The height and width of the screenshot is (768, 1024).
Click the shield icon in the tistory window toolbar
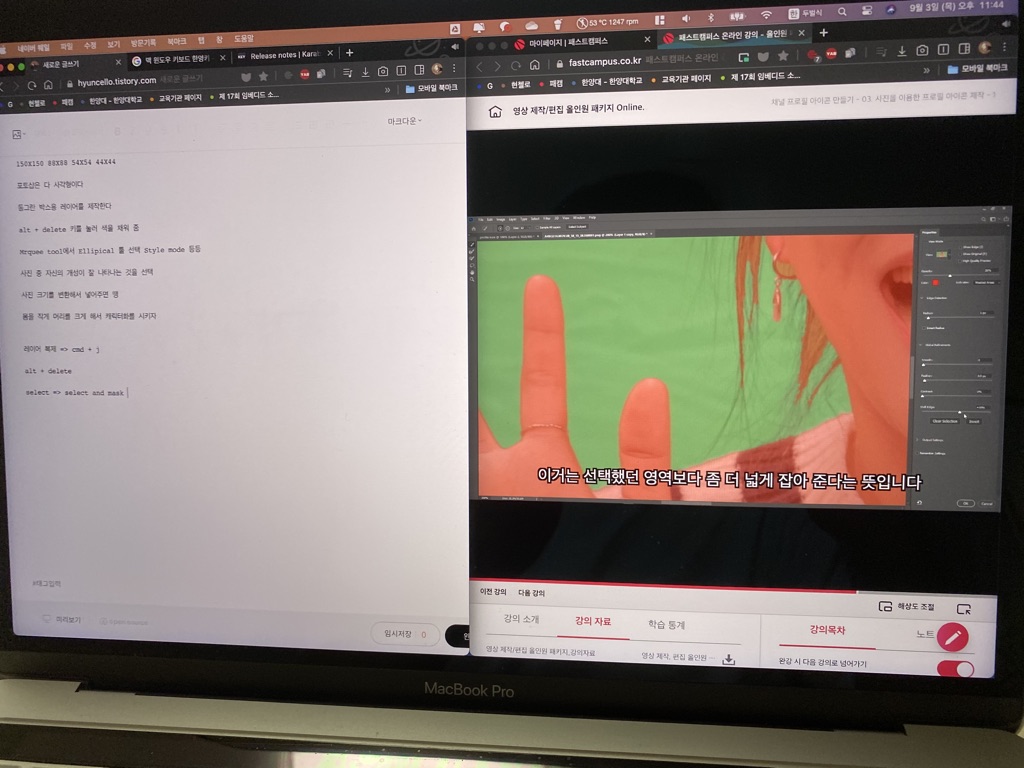coord(246,77)
